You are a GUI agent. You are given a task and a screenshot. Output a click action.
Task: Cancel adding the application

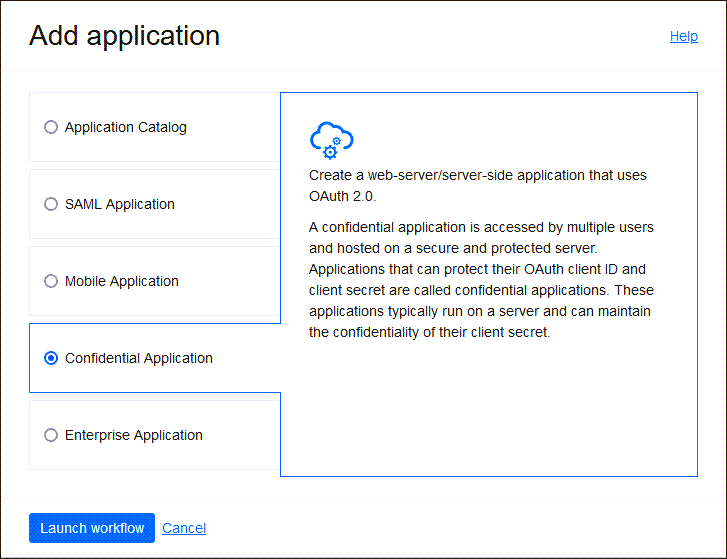click(184, 528)
